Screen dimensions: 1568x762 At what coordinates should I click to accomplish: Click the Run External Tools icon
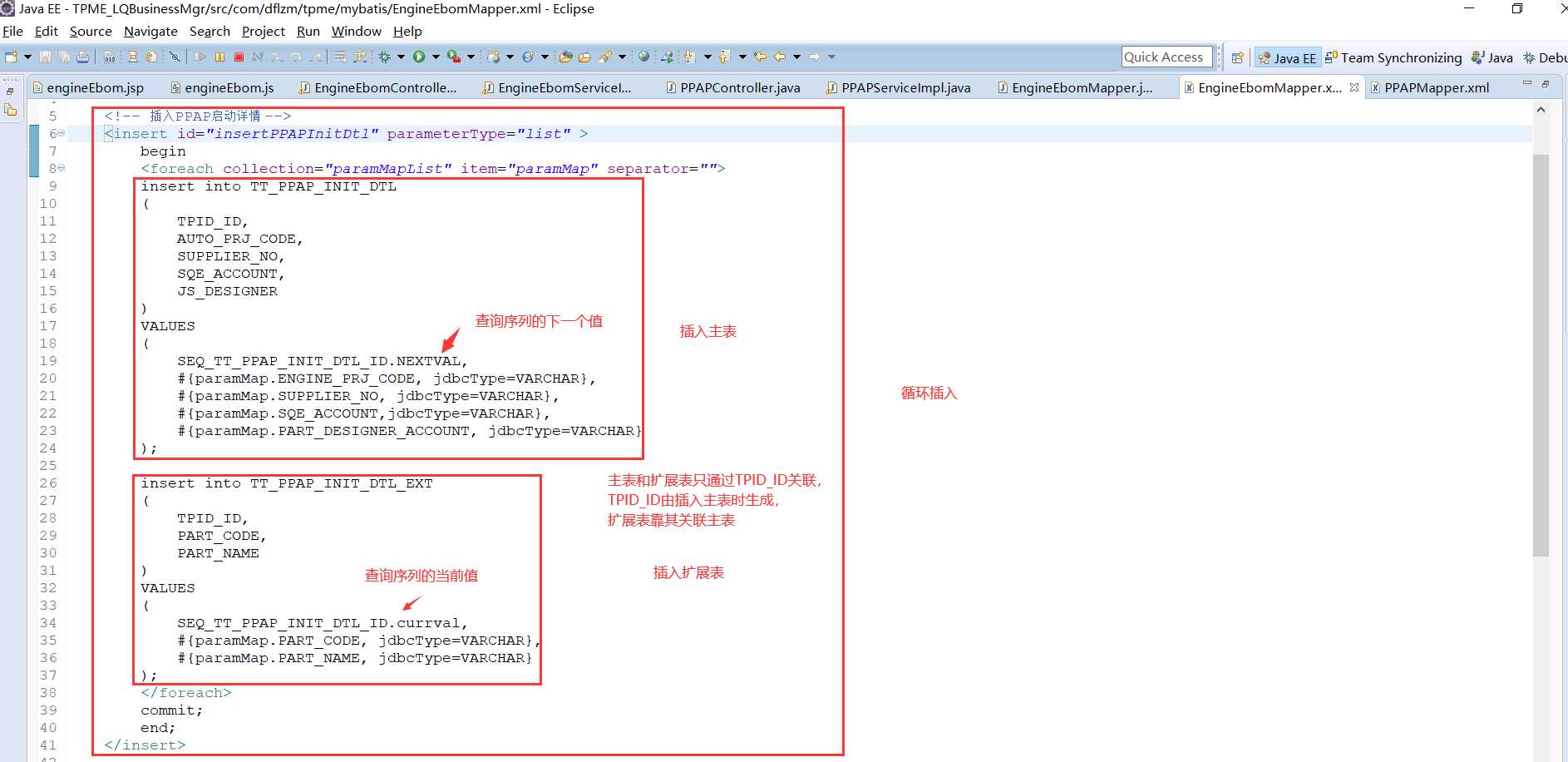[x=453, y=57]
